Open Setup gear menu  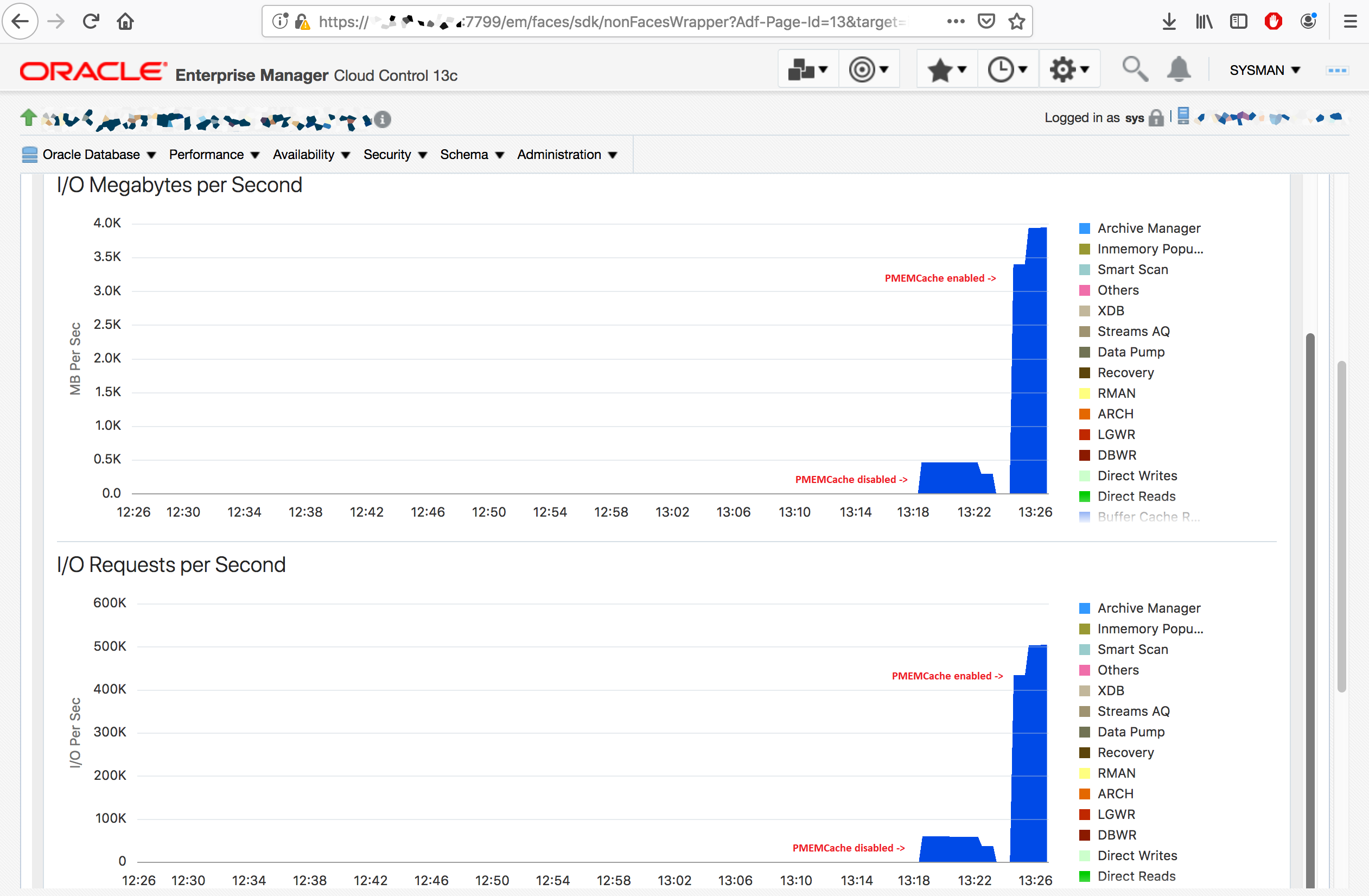pyautogui.click(x=1069, y=69)
